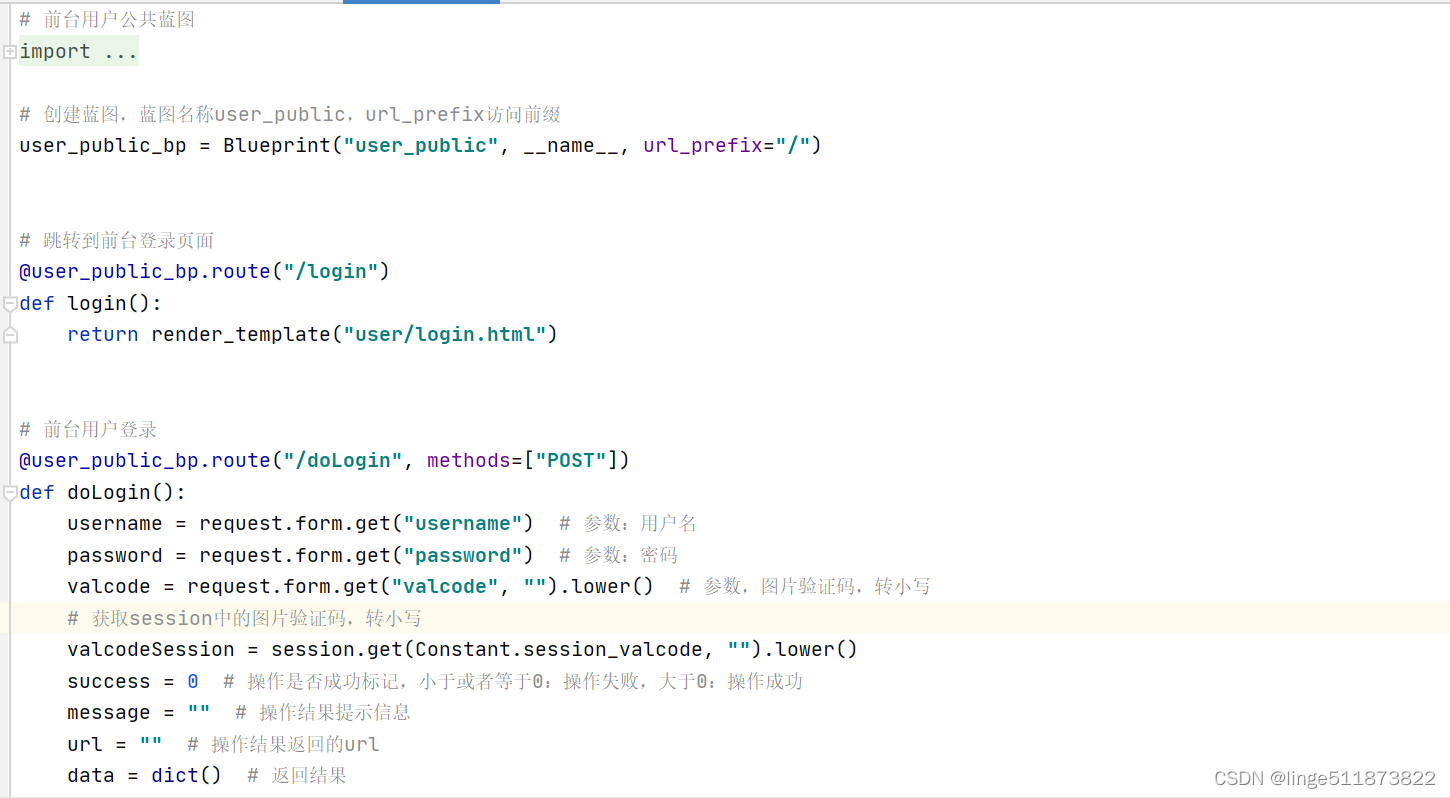Click the "username" string in form.get
The image size is (1450, 798).
tap(463, 523)
